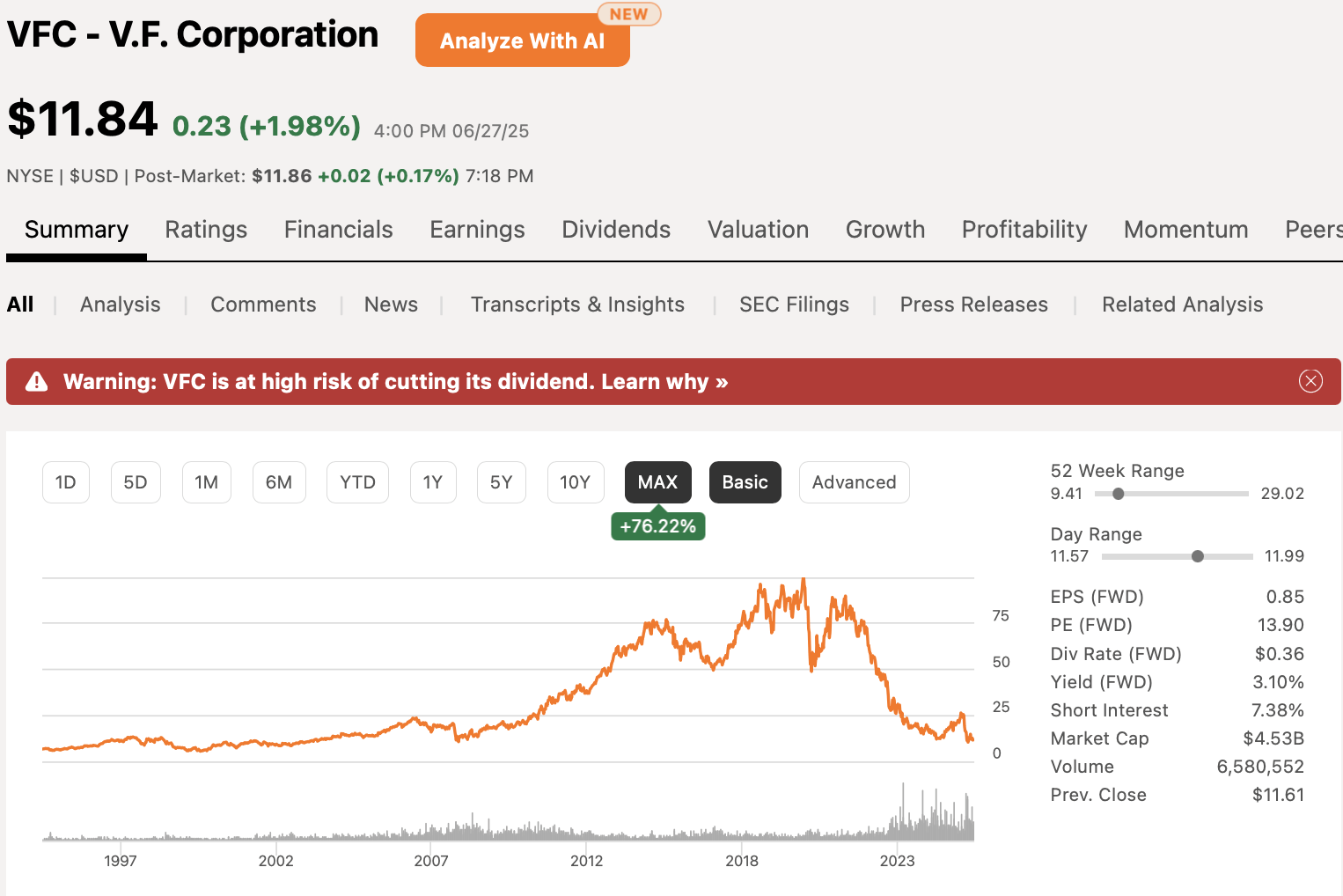The width and height of the screenshot is (1343, 896).
Task: Click the 52 Week Range slider handle
Action: coord(1118,494)
